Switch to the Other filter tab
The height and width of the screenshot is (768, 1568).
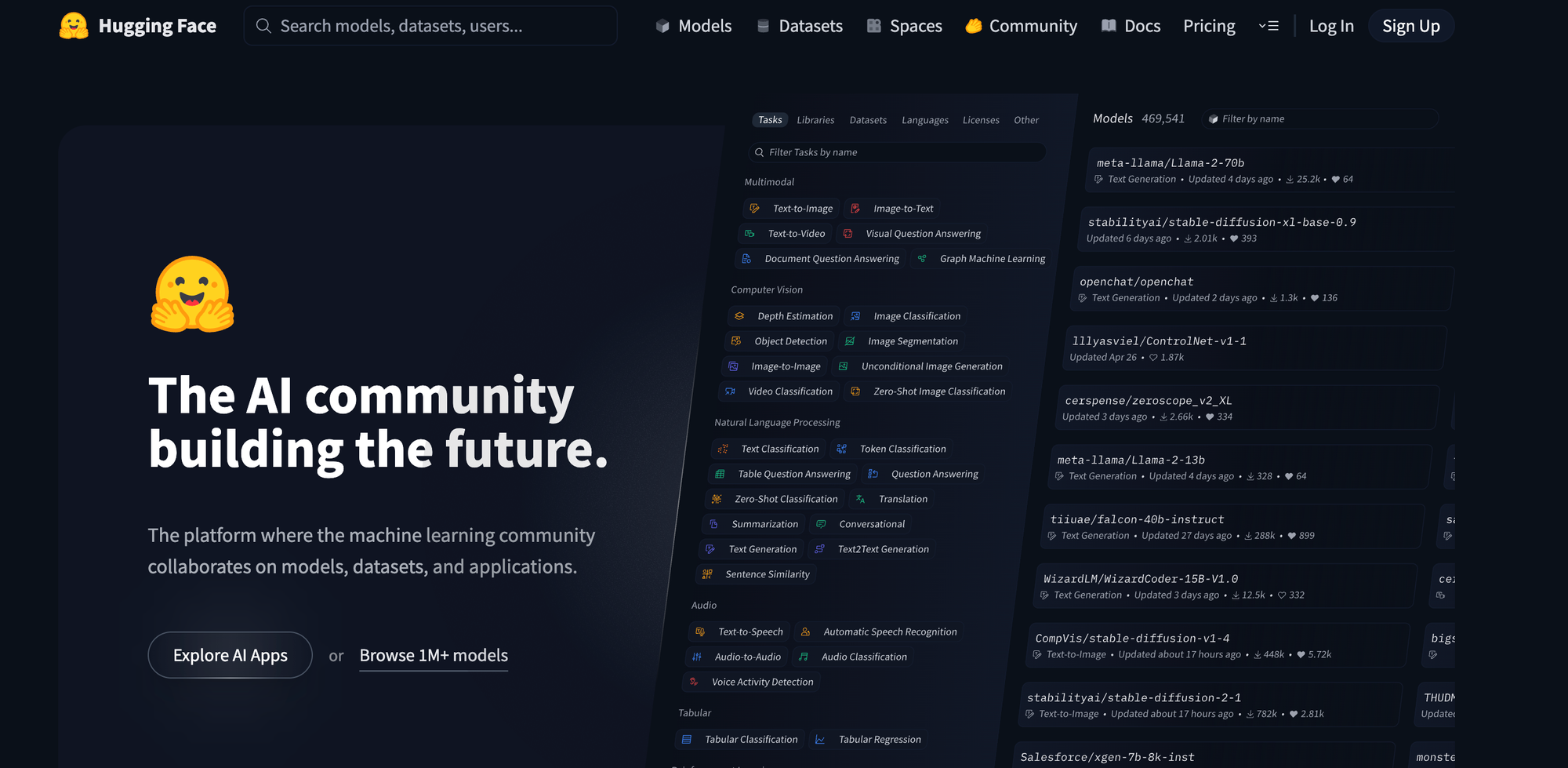[x=1026, y=120]
